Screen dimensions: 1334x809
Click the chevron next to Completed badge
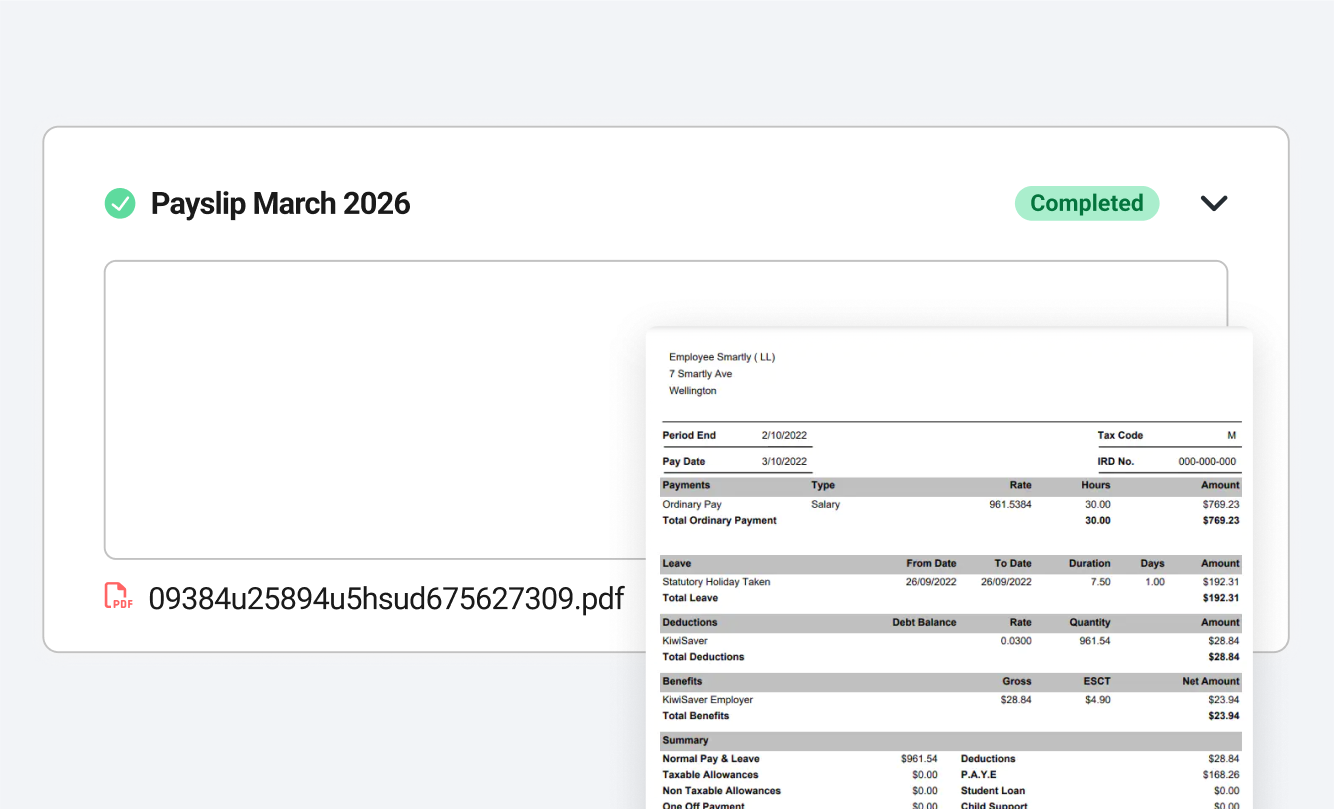(1214, 203)
